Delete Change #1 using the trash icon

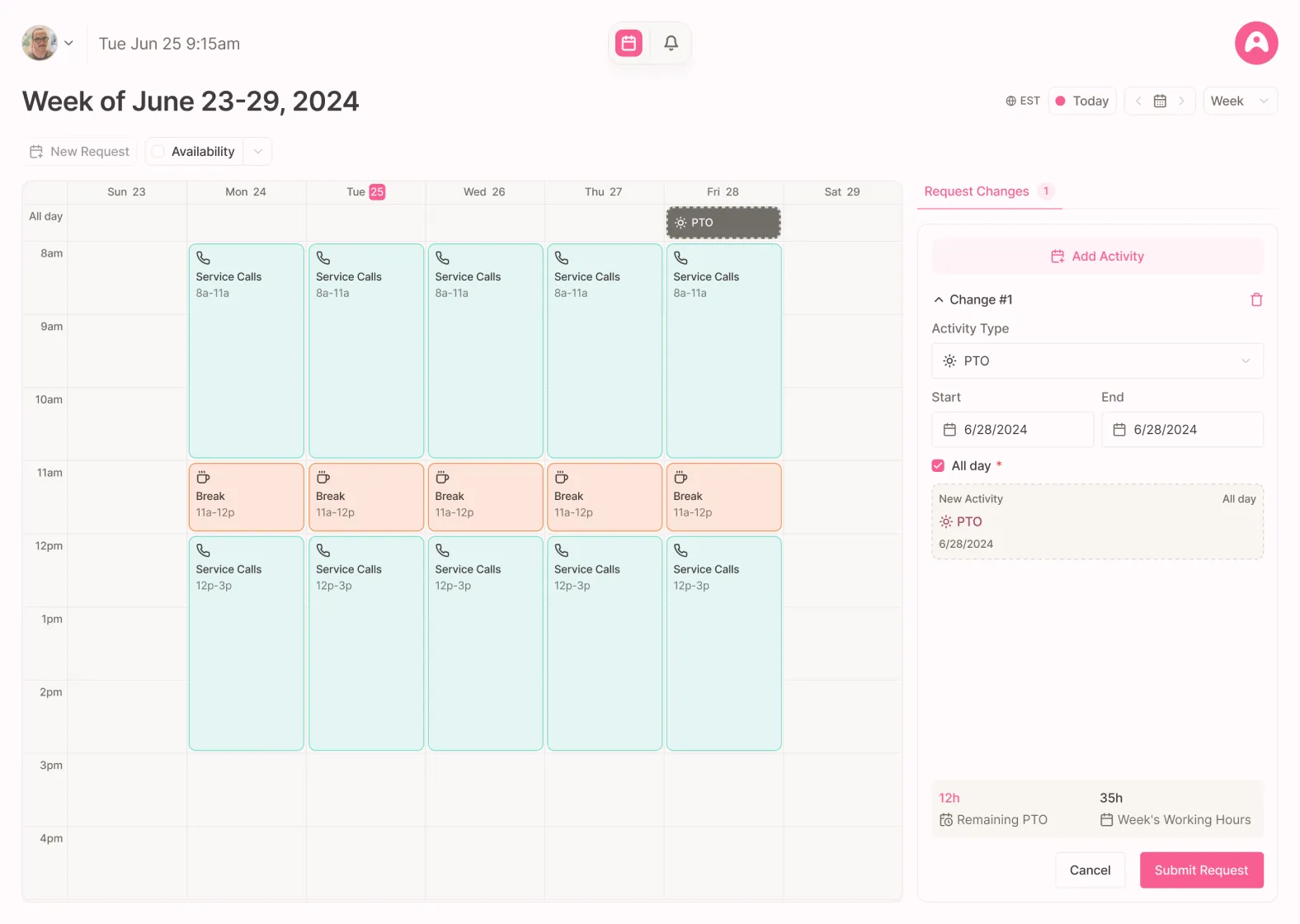coord(1256,299)
